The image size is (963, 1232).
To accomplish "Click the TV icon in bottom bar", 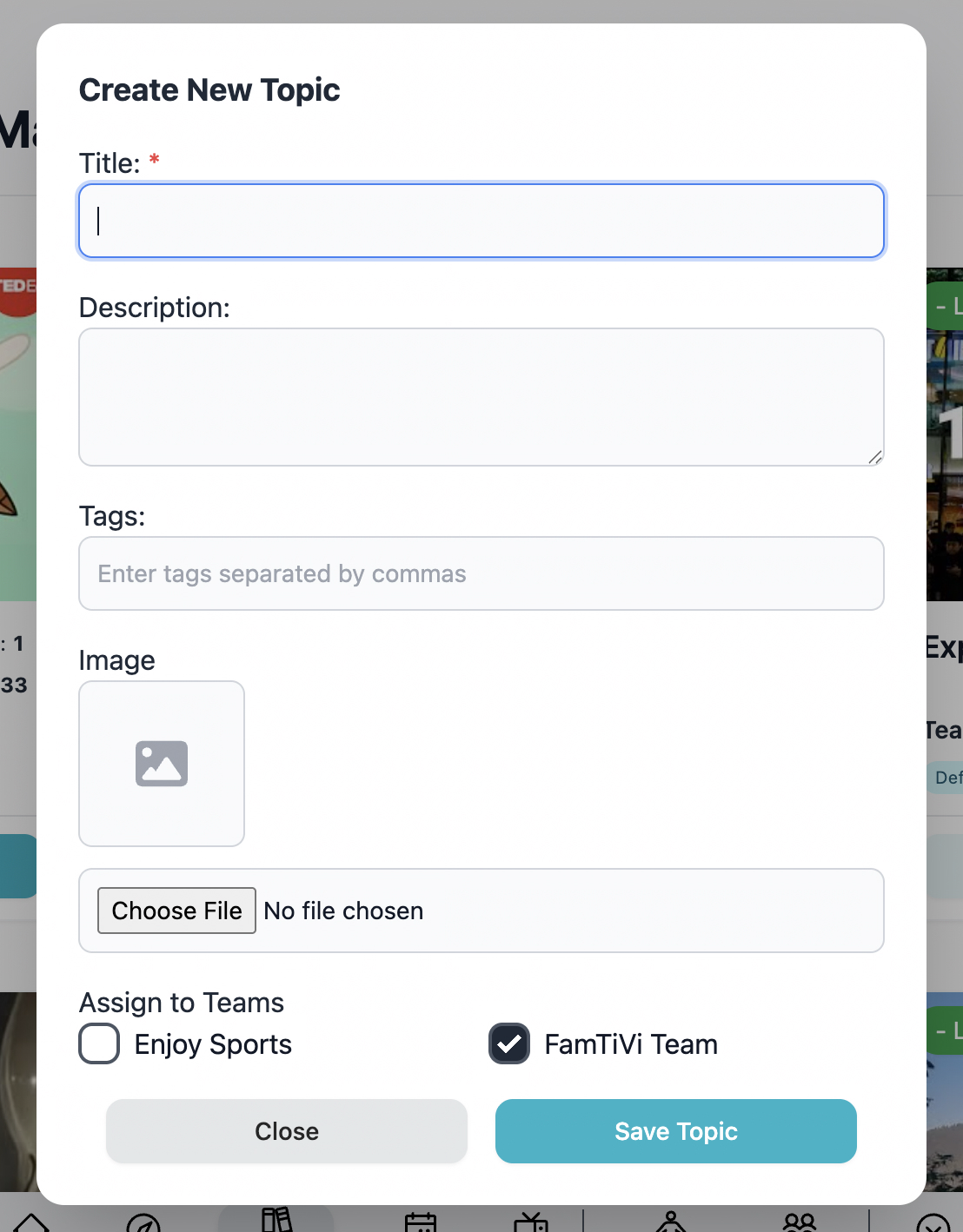I will click(531, 1222).
